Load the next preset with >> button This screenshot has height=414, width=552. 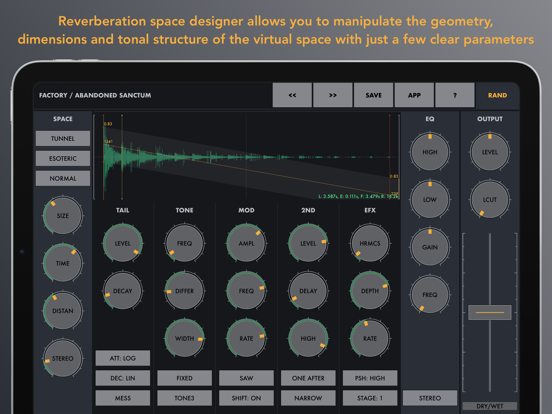coord(333,95)
